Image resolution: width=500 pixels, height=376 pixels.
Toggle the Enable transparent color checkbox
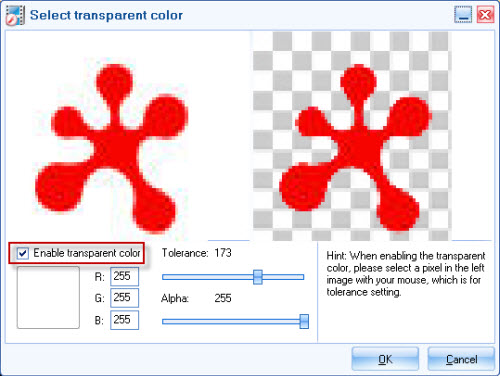23,253
